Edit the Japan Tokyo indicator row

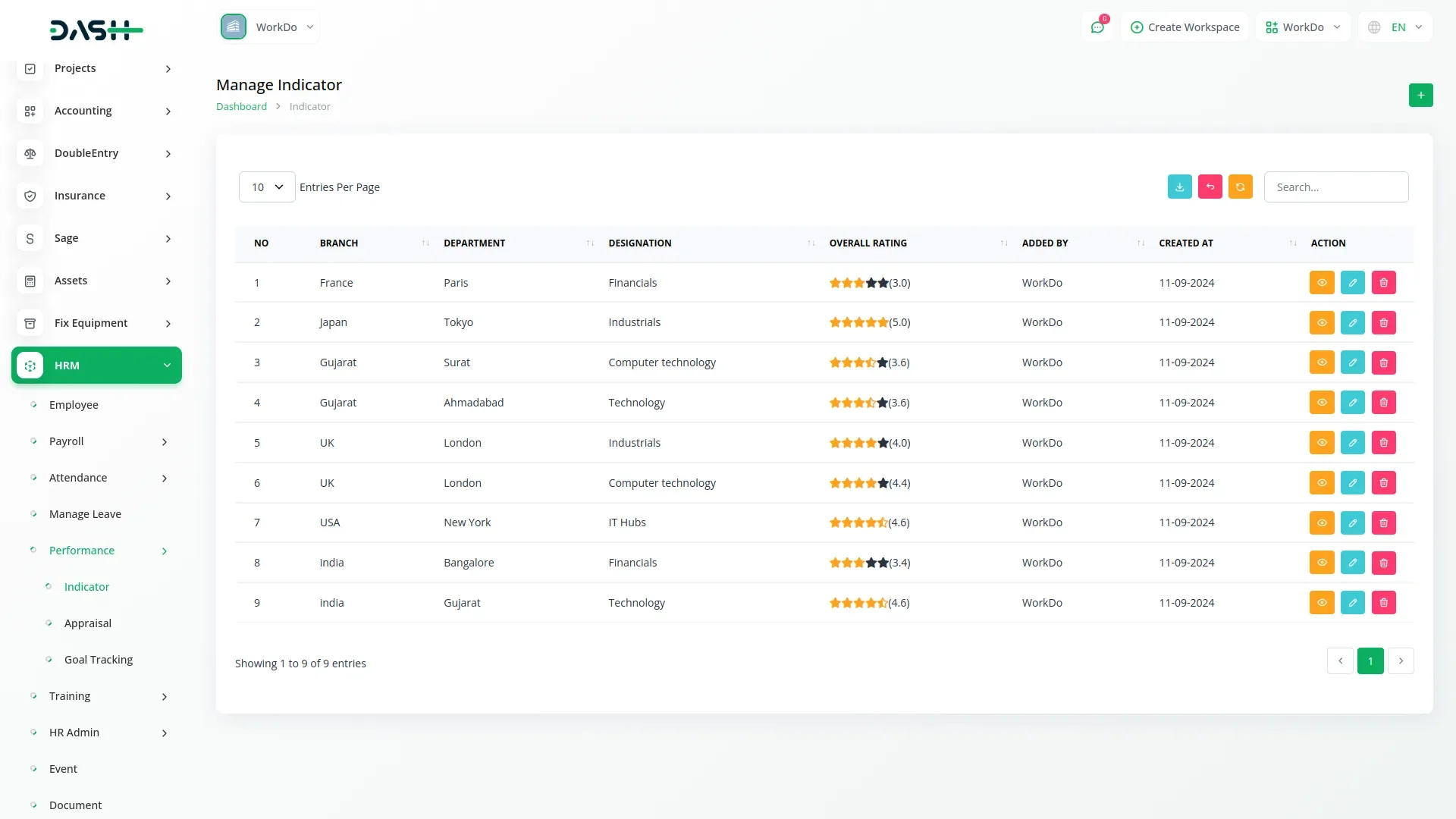pyautogui.click(x=1352, y=323)
